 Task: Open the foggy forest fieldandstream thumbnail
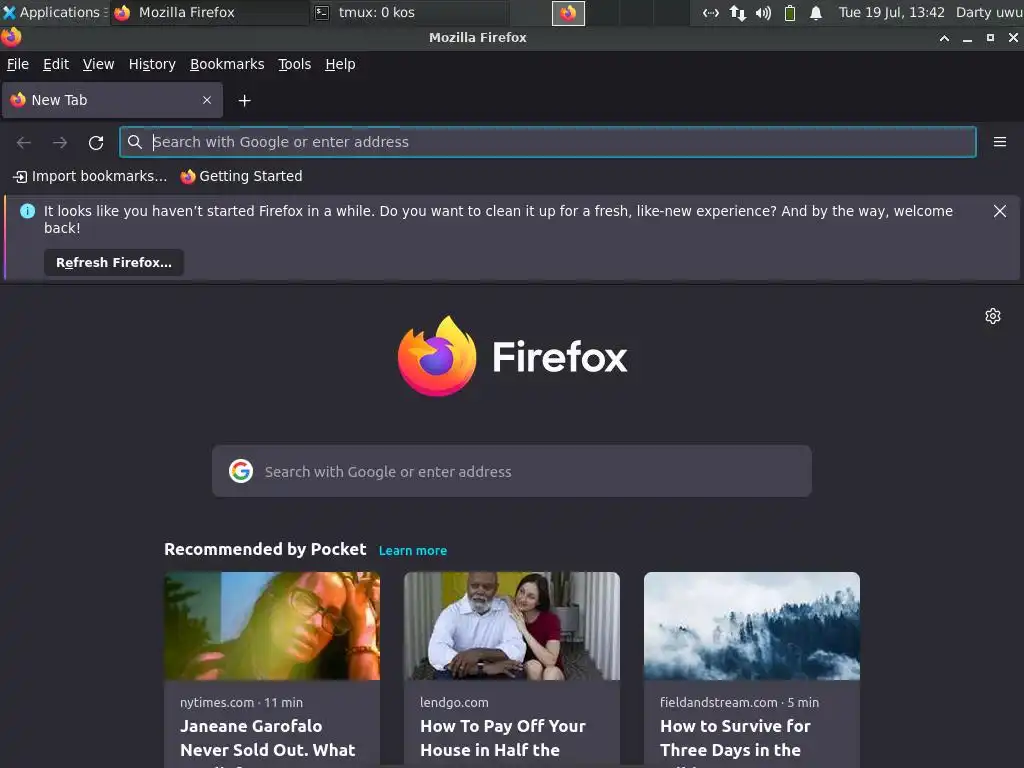pos(752,626)
